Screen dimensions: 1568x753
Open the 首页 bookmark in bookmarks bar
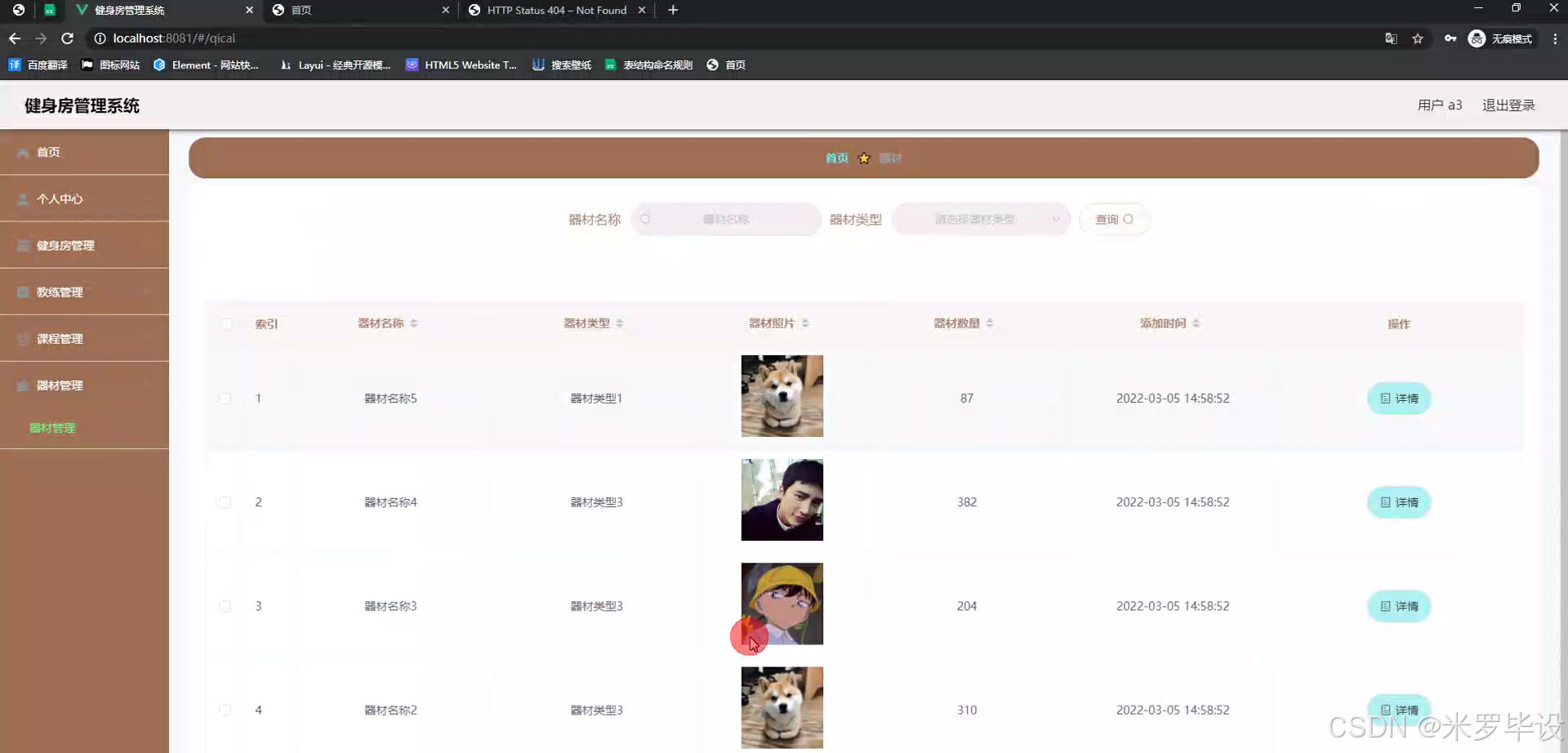726,65
